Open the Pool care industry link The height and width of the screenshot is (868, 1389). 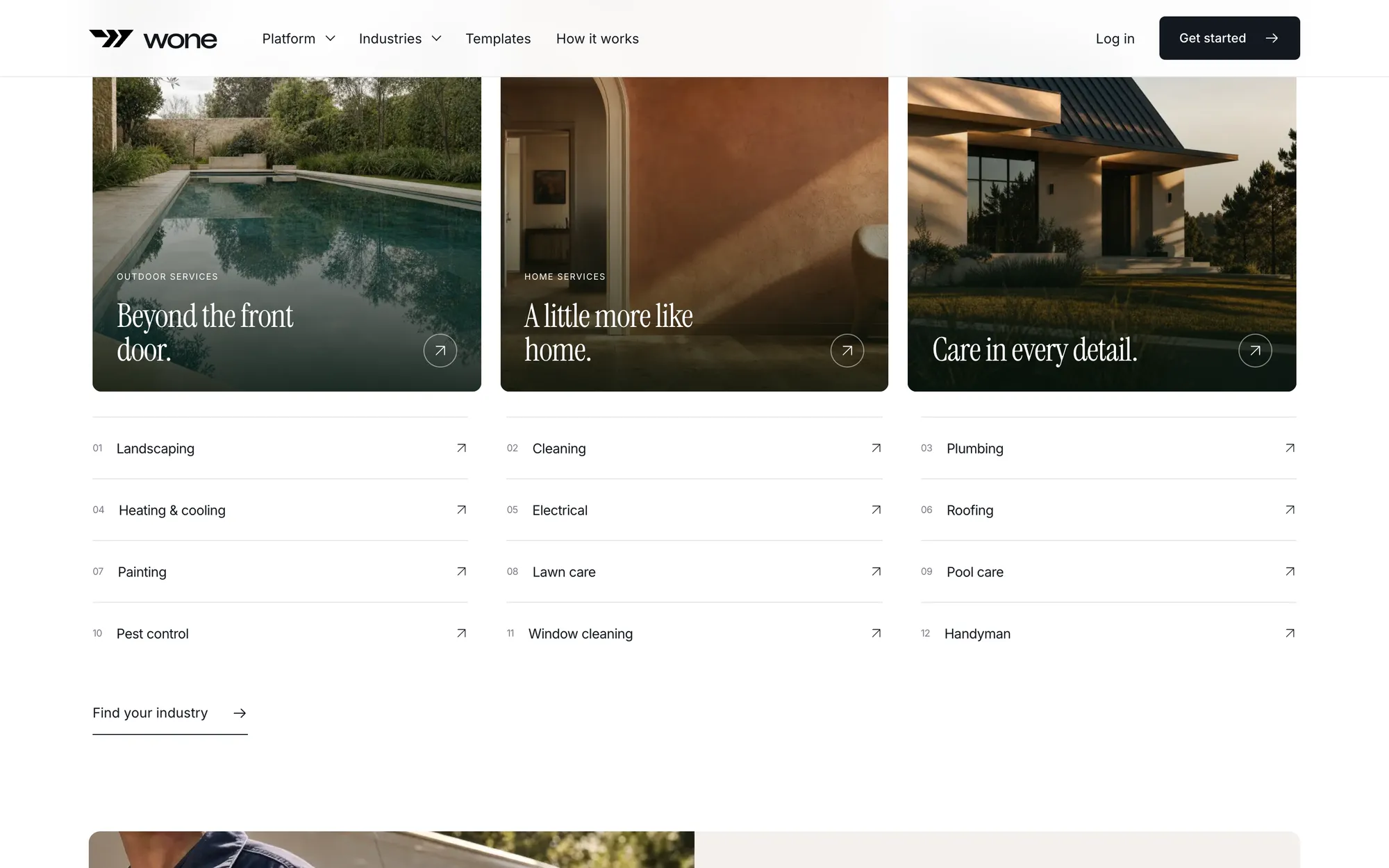[x=1108, y=571]
